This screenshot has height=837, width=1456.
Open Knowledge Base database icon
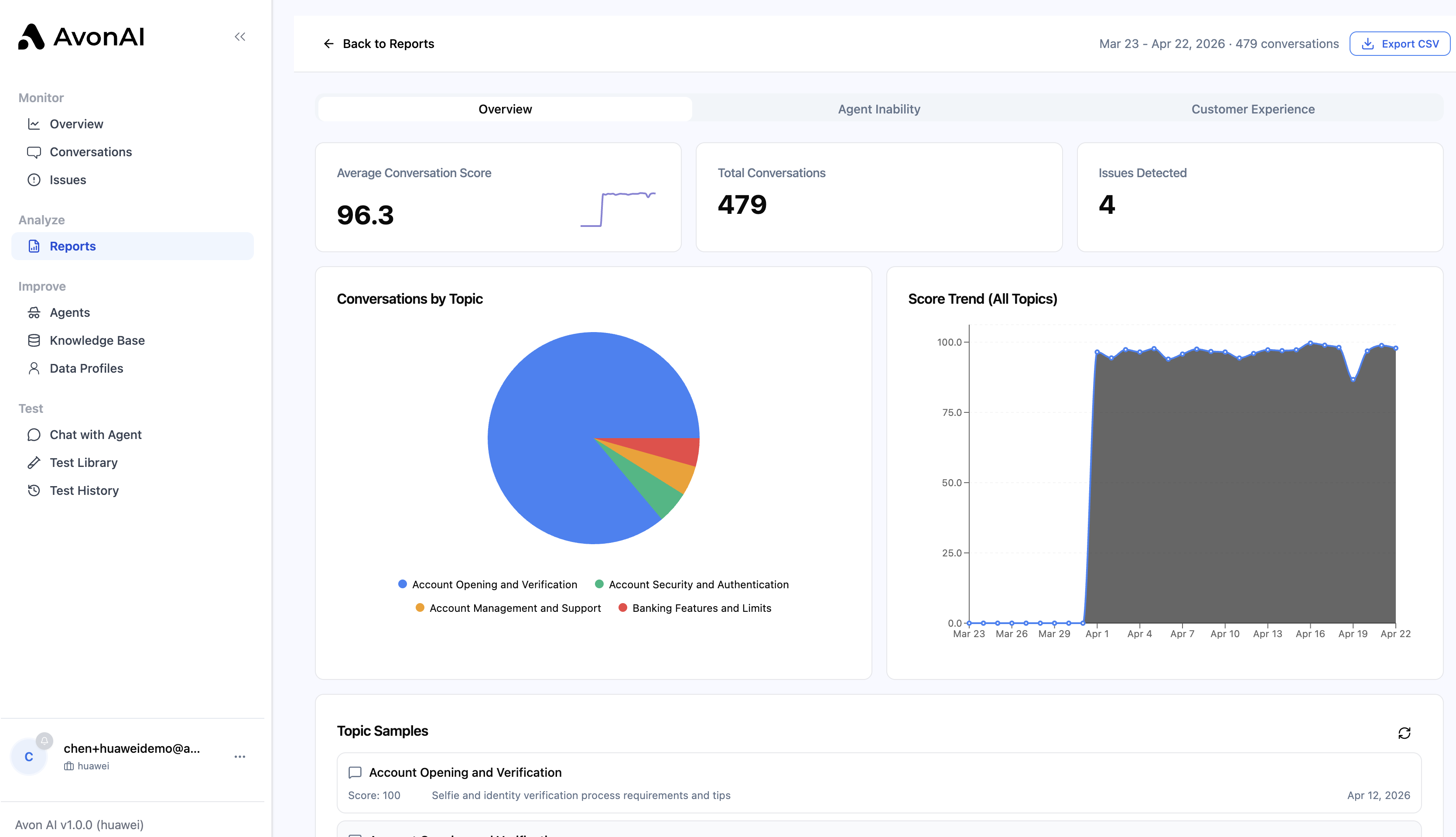point(34,340)
